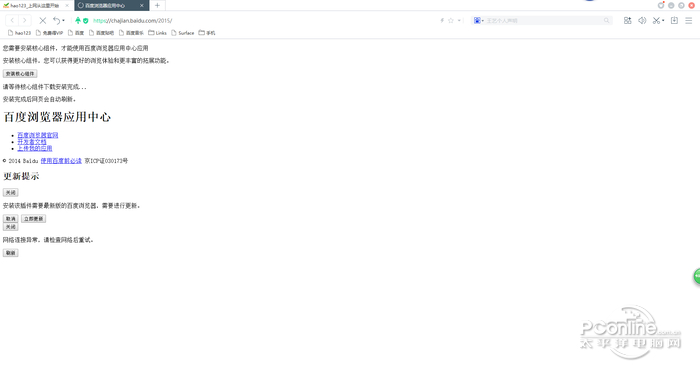Stop page loading with the X button
The image size is (700, 379).
click(42, 21)
